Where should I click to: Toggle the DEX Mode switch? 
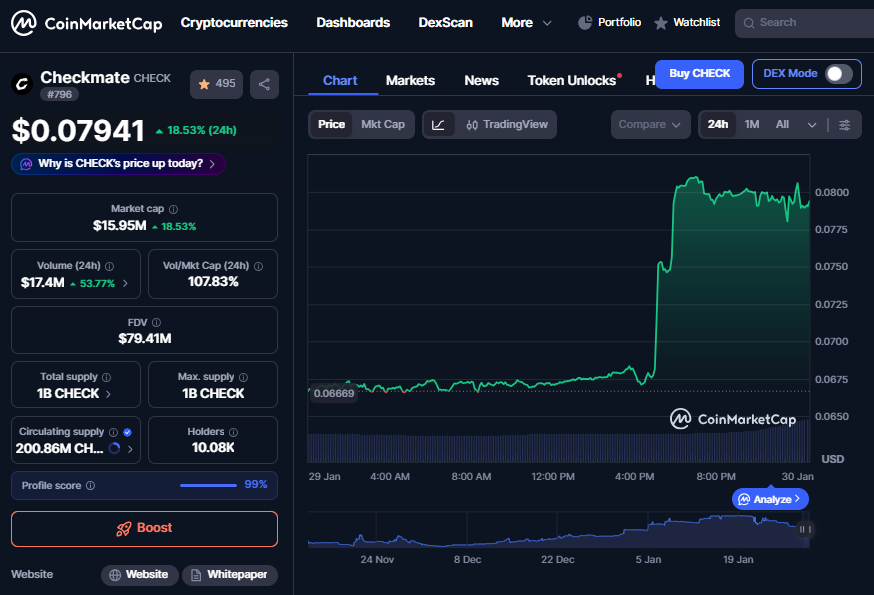point(838,74)
